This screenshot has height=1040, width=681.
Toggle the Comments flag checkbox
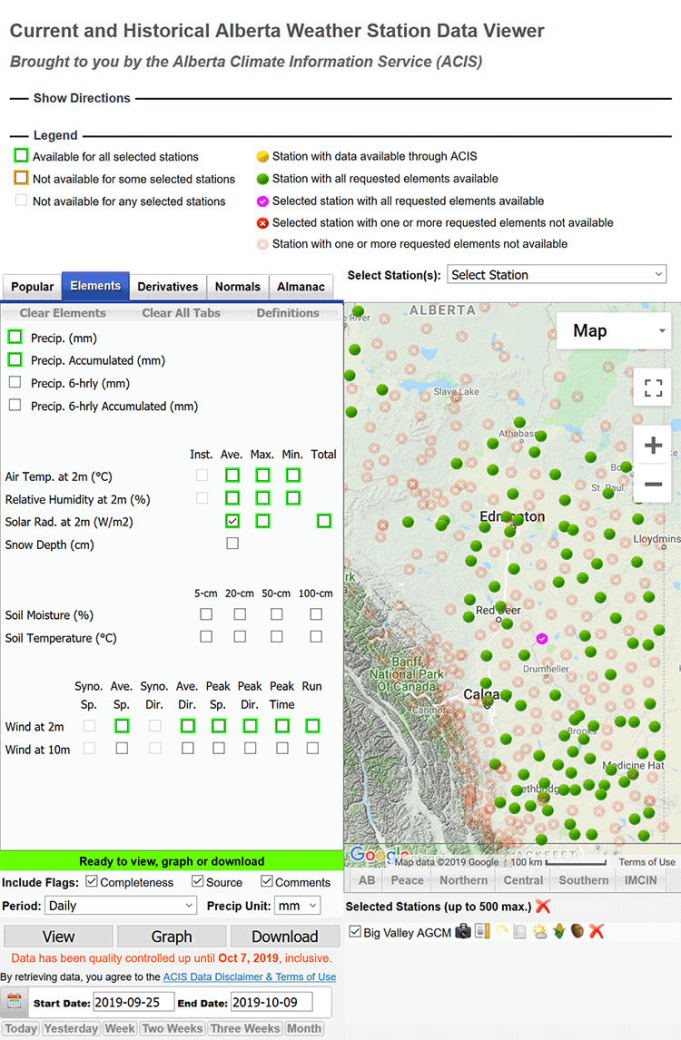[x=267, y=881]
